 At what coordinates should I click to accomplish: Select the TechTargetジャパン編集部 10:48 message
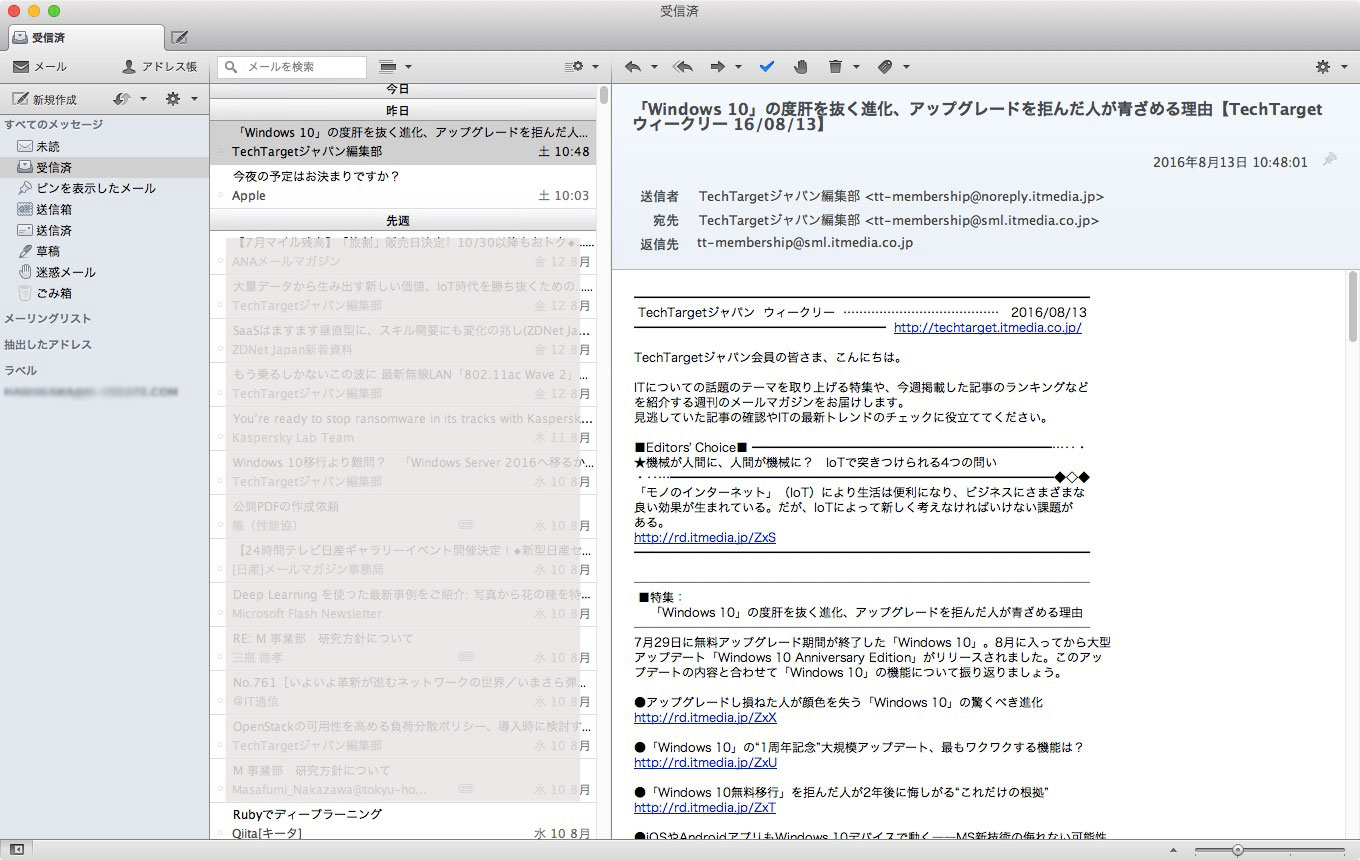click(x=403, y=142)
